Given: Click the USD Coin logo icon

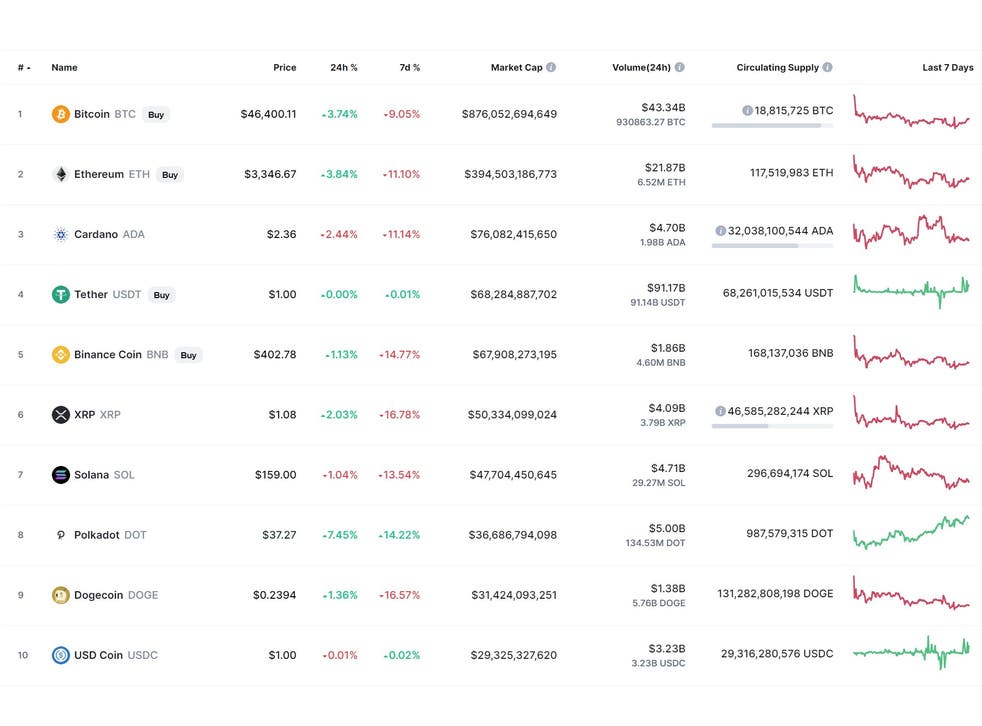Looking at the screenshot, I should click(x=61, y=655).
